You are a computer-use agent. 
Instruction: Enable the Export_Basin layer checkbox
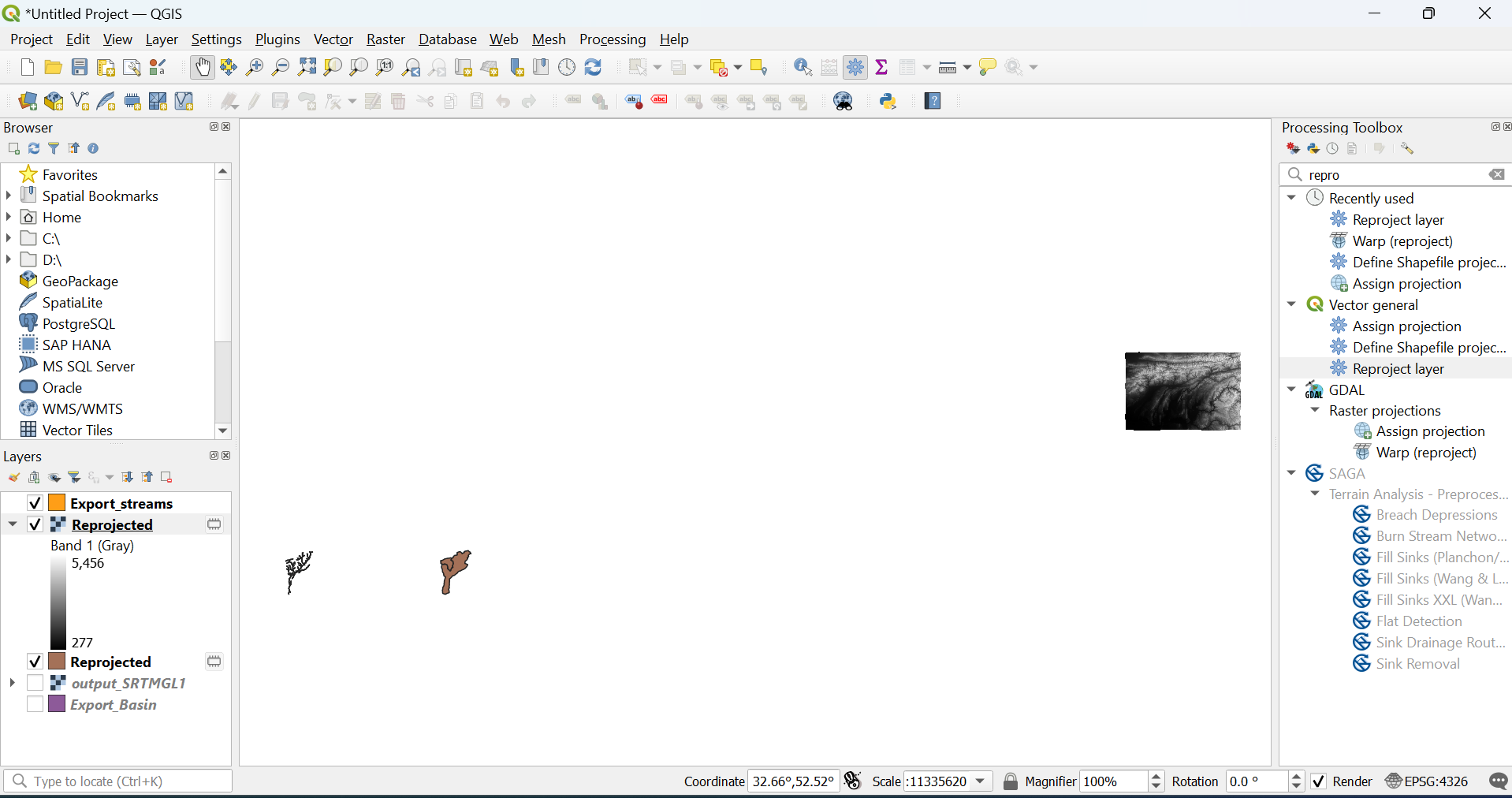35,704
